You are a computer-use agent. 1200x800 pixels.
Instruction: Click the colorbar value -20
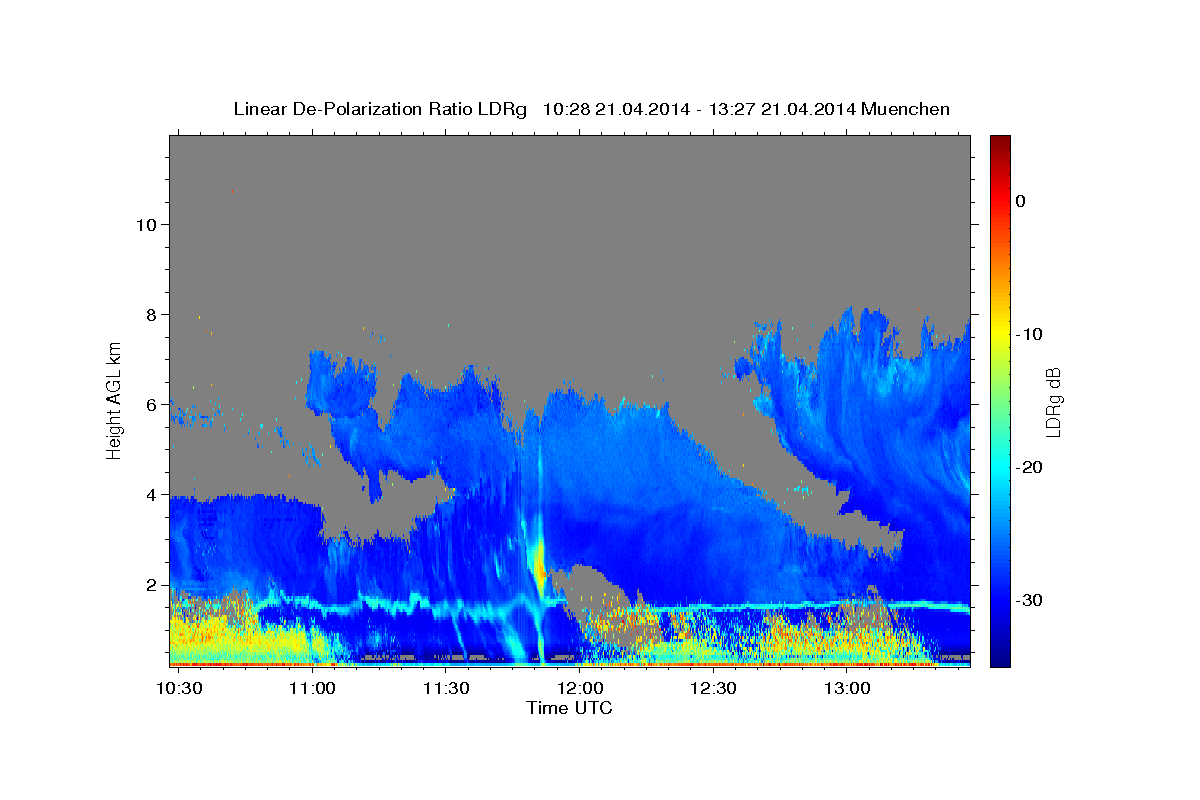(x=1029, y=467)
